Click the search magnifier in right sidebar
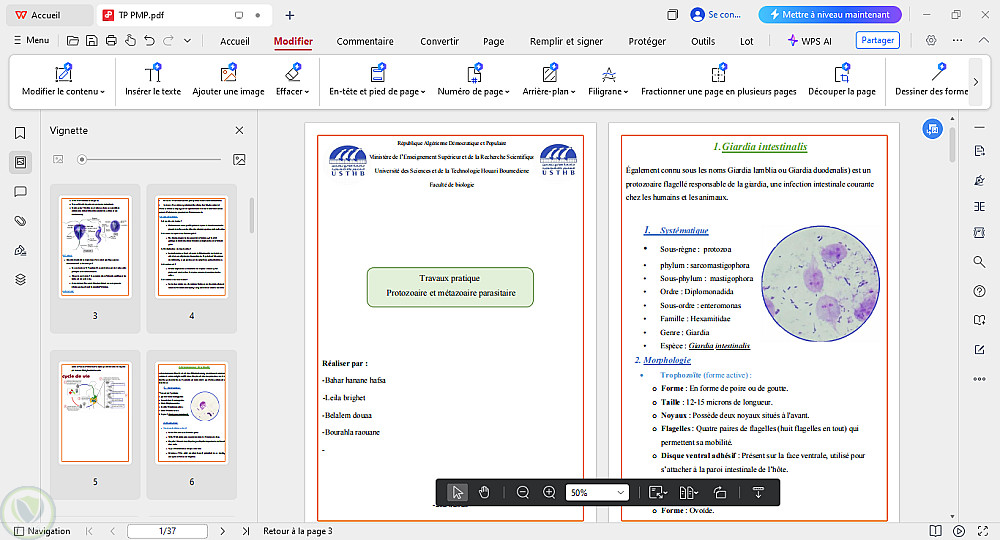 (x=980, y=261)
